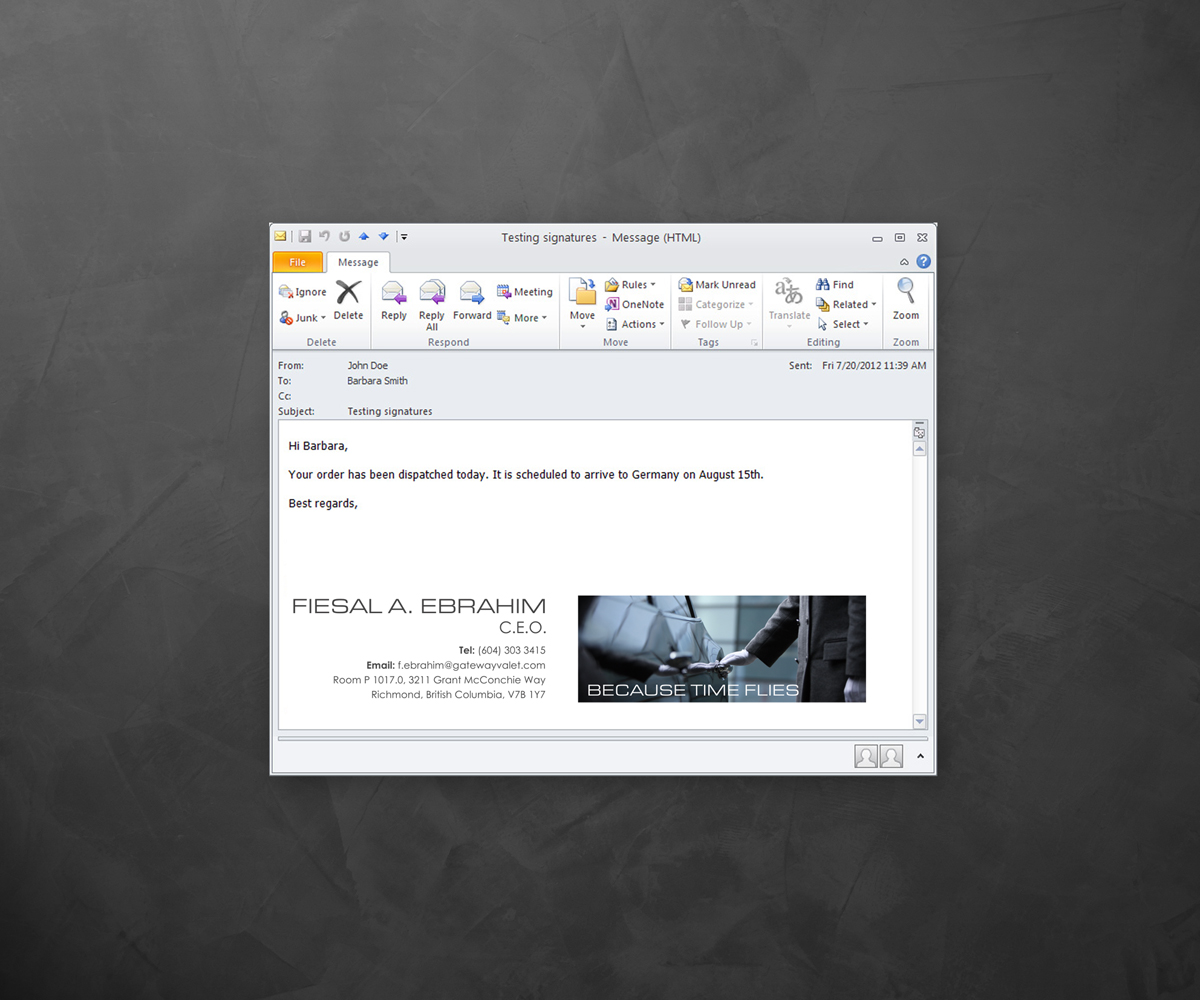This screenshot has height=1000, width=1200.
Task: Click the Next Item blue down arrow
Action: coord(383,237)
